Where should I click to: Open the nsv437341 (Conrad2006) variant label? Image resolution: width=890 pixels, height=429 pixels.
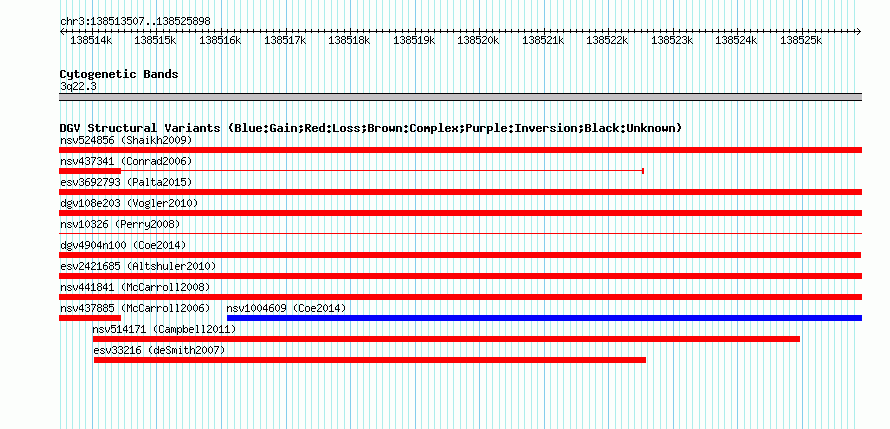click(126, 161)
